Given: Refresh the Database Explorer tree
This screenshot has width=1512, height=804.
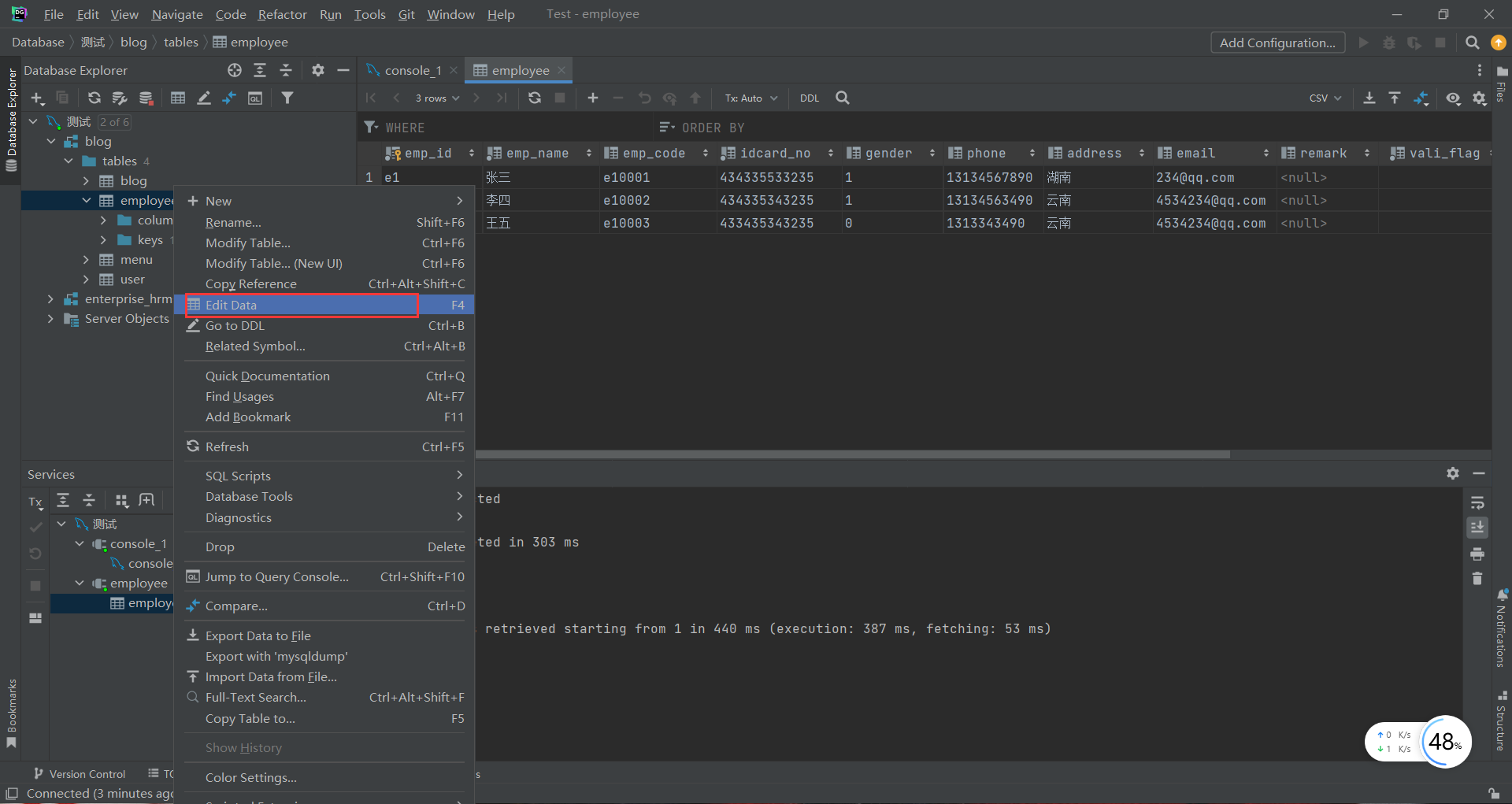Looking at the screenshot, I should [x=94, y=98].
